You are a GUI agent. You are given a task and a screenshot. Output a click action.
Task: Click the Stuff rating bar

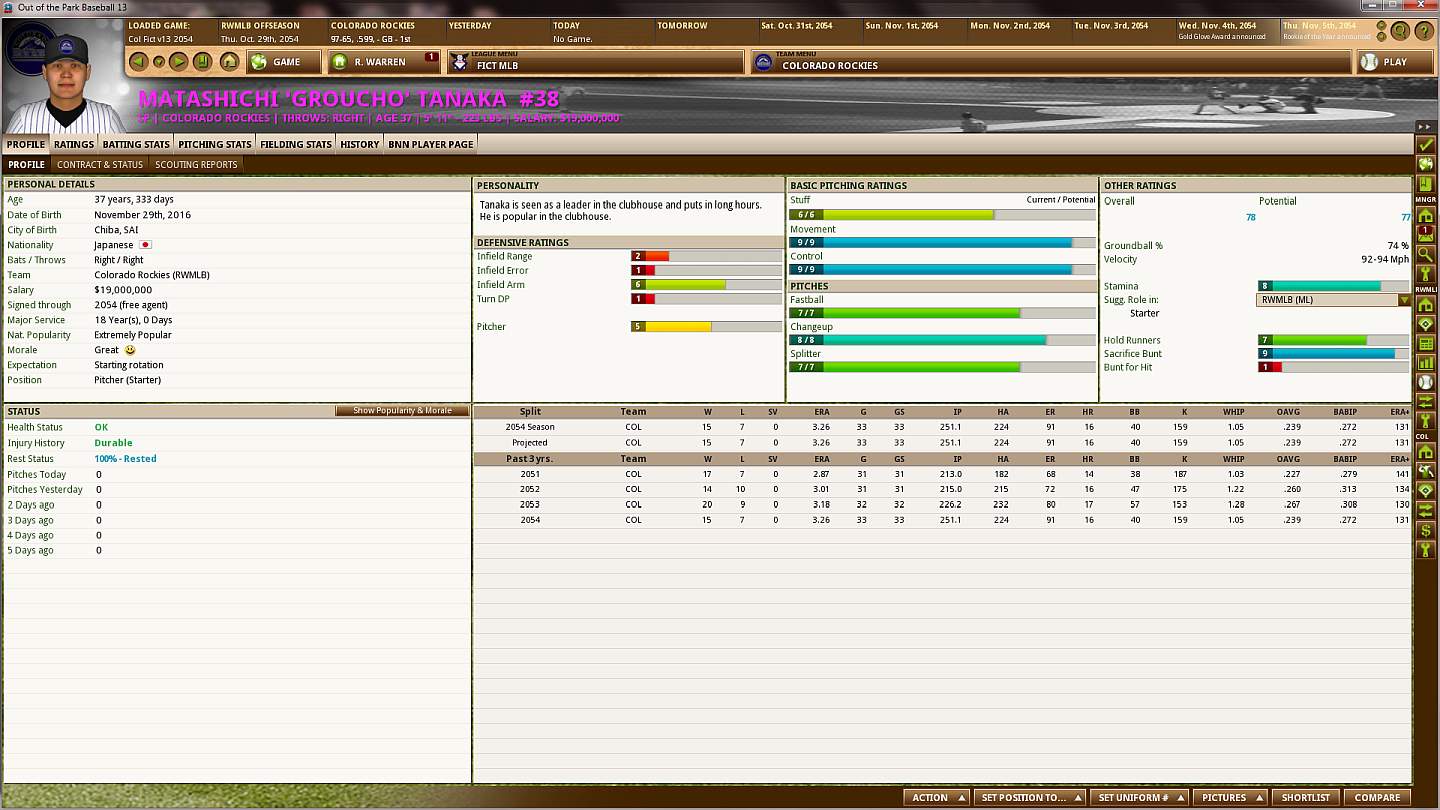[x=942, y=215]
